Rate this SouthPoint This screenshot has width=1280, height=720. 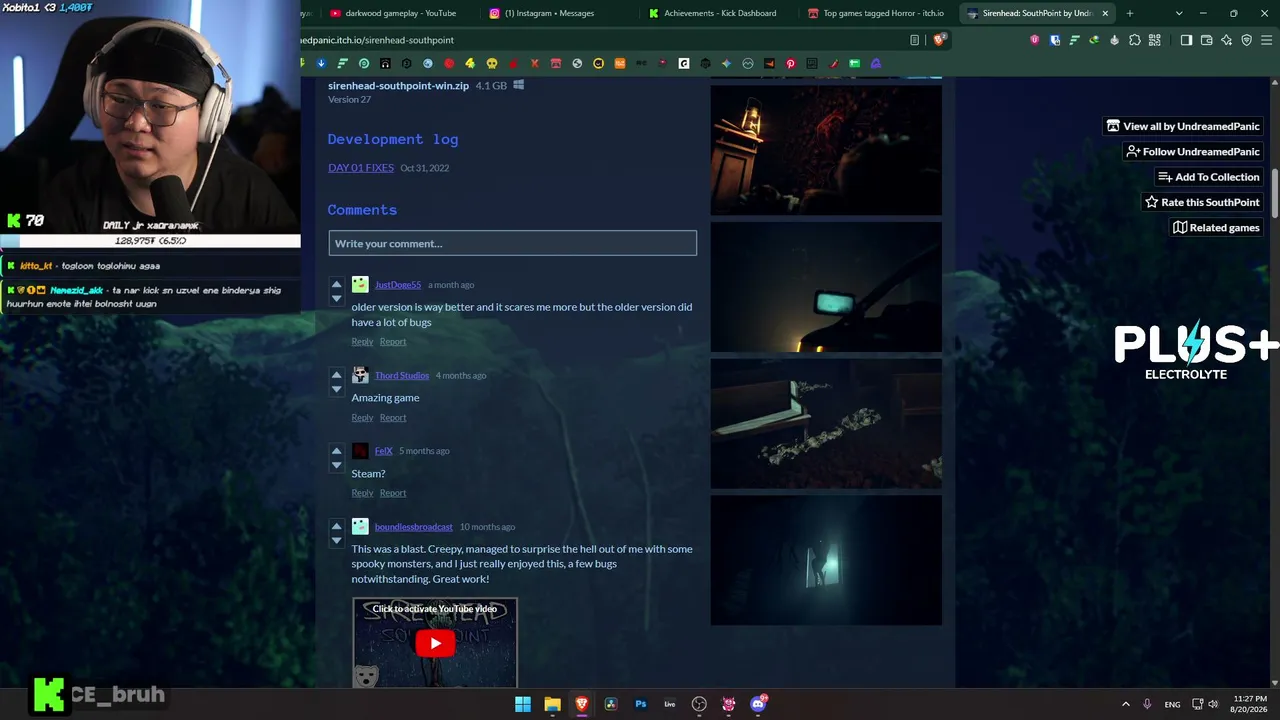click(x=1202, y=202)
